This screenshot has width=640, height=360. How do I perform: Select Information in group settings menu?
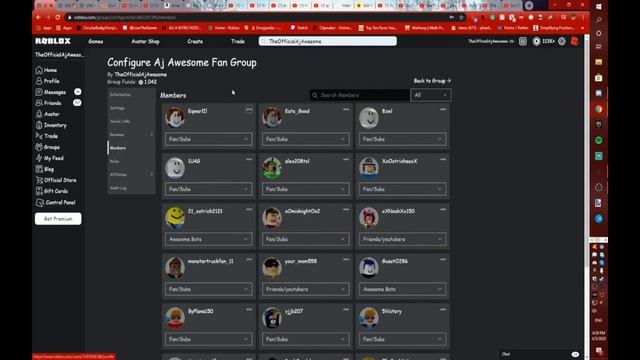pyautogui.click(x=131, y=95)
